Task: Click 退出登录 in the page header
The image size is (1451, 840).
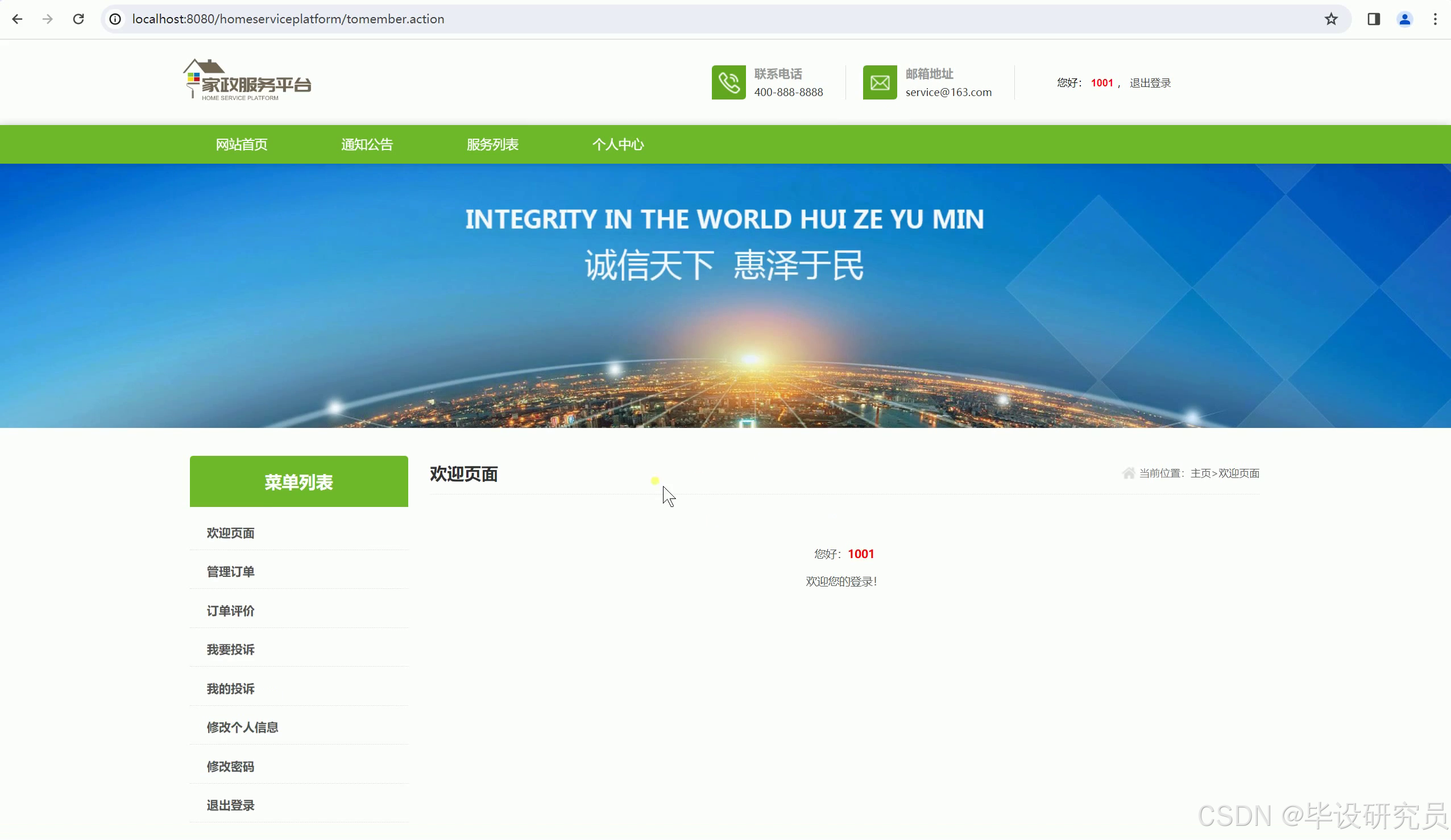Action: click(1150, 83)
